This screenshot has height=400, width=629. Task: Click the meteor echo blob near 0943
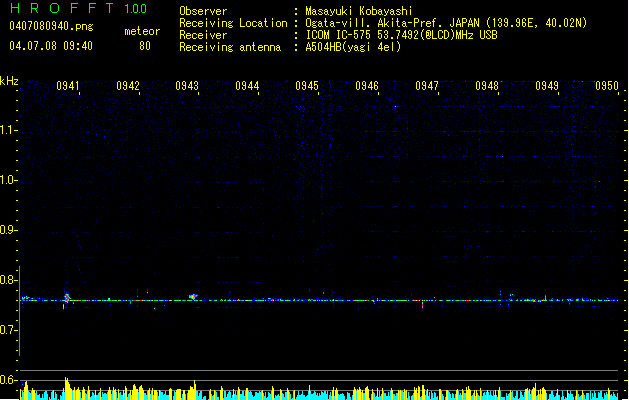point(193,297)
